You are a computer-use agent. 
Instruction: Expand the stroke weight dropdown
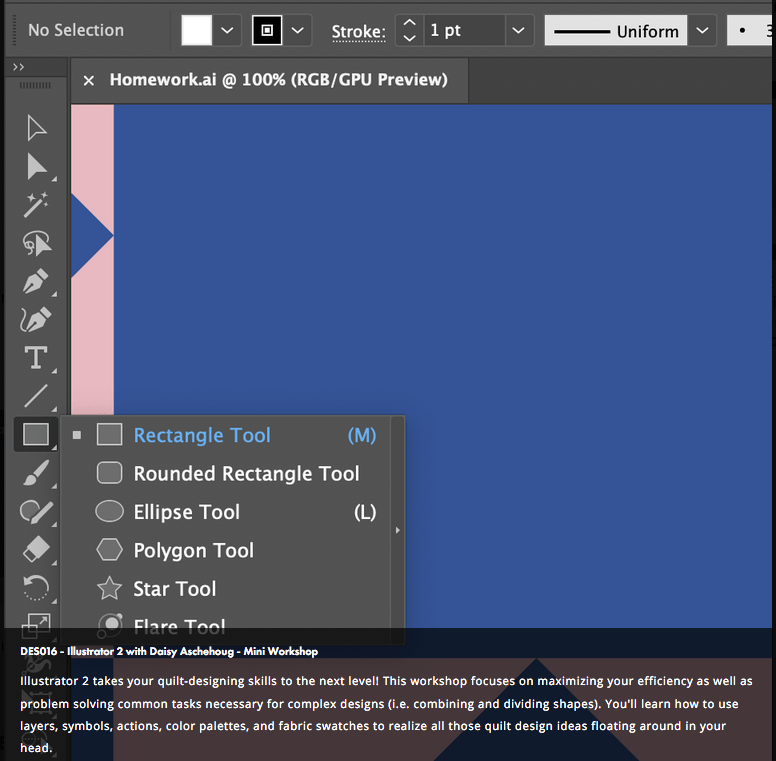518,30
